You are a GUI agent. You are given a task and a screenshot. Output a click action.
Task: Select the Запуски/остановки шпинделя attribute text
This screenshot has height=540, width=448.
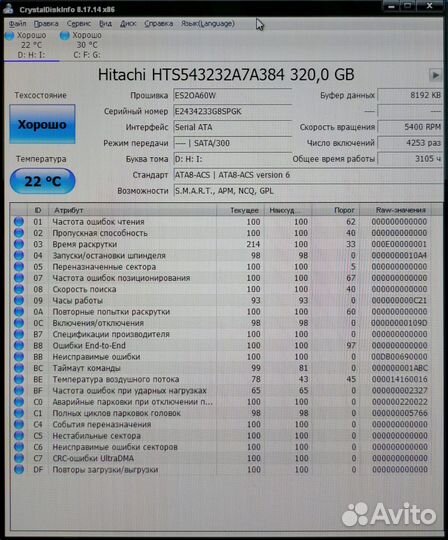109,256
